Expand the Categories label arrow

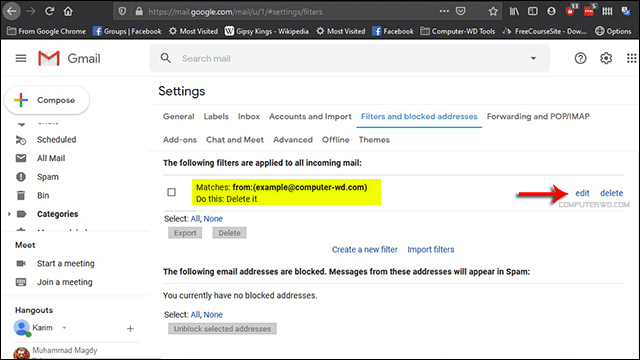tap(9, 214)
